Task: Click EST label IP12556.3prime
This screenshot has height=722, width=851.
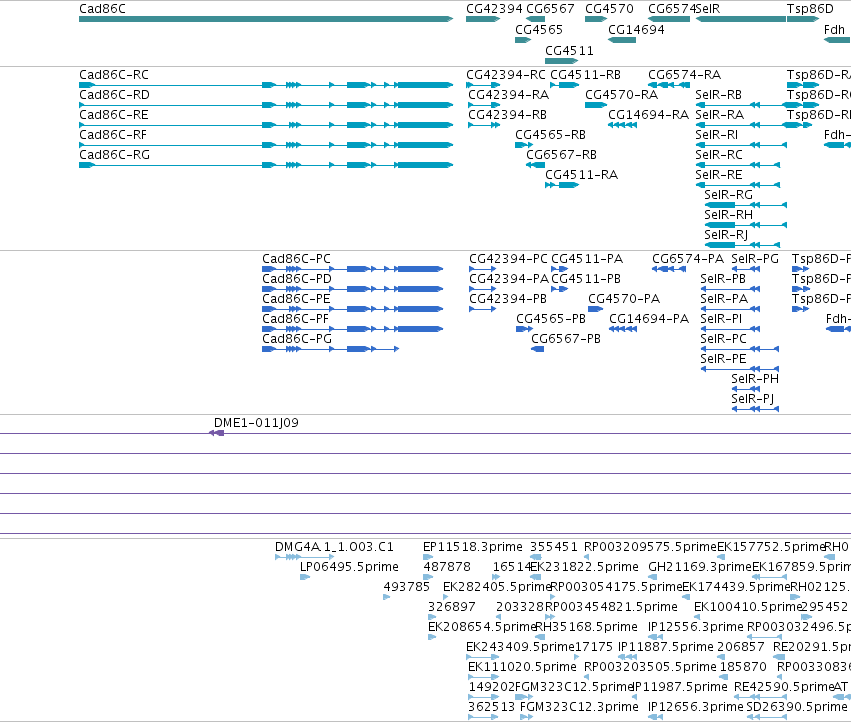Action: point(696,627)
